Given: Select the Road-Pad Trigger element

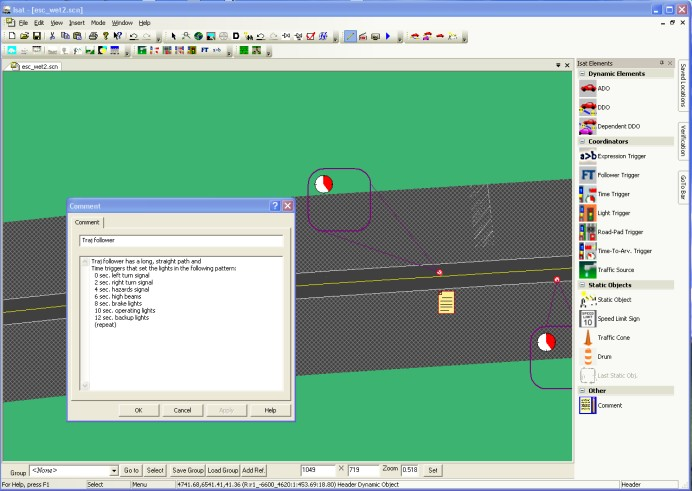Looking at the screenshot, I should click(588, 232).
